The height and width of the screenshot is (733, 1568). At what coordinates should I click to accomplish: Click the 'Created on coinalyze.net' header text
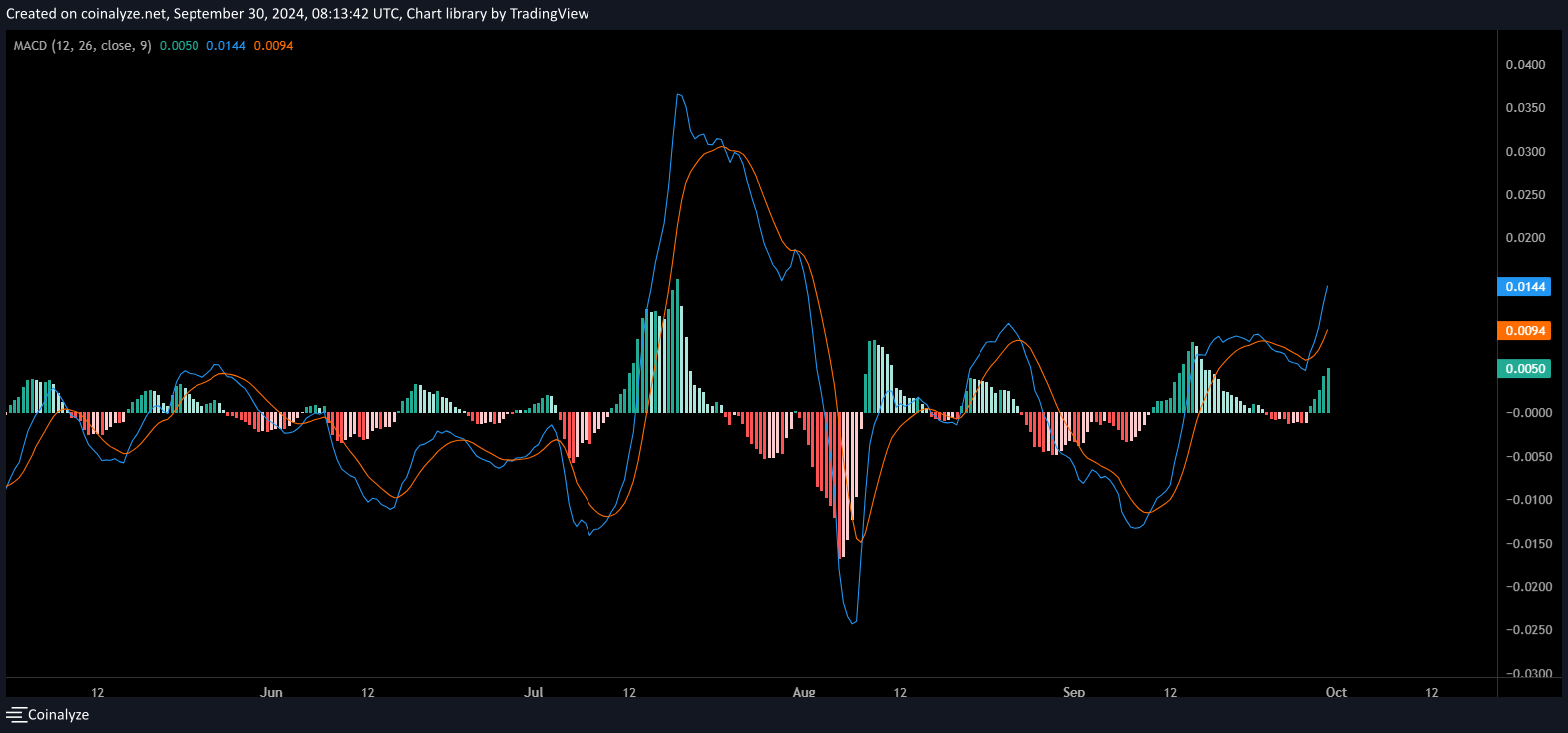(88, 14)
